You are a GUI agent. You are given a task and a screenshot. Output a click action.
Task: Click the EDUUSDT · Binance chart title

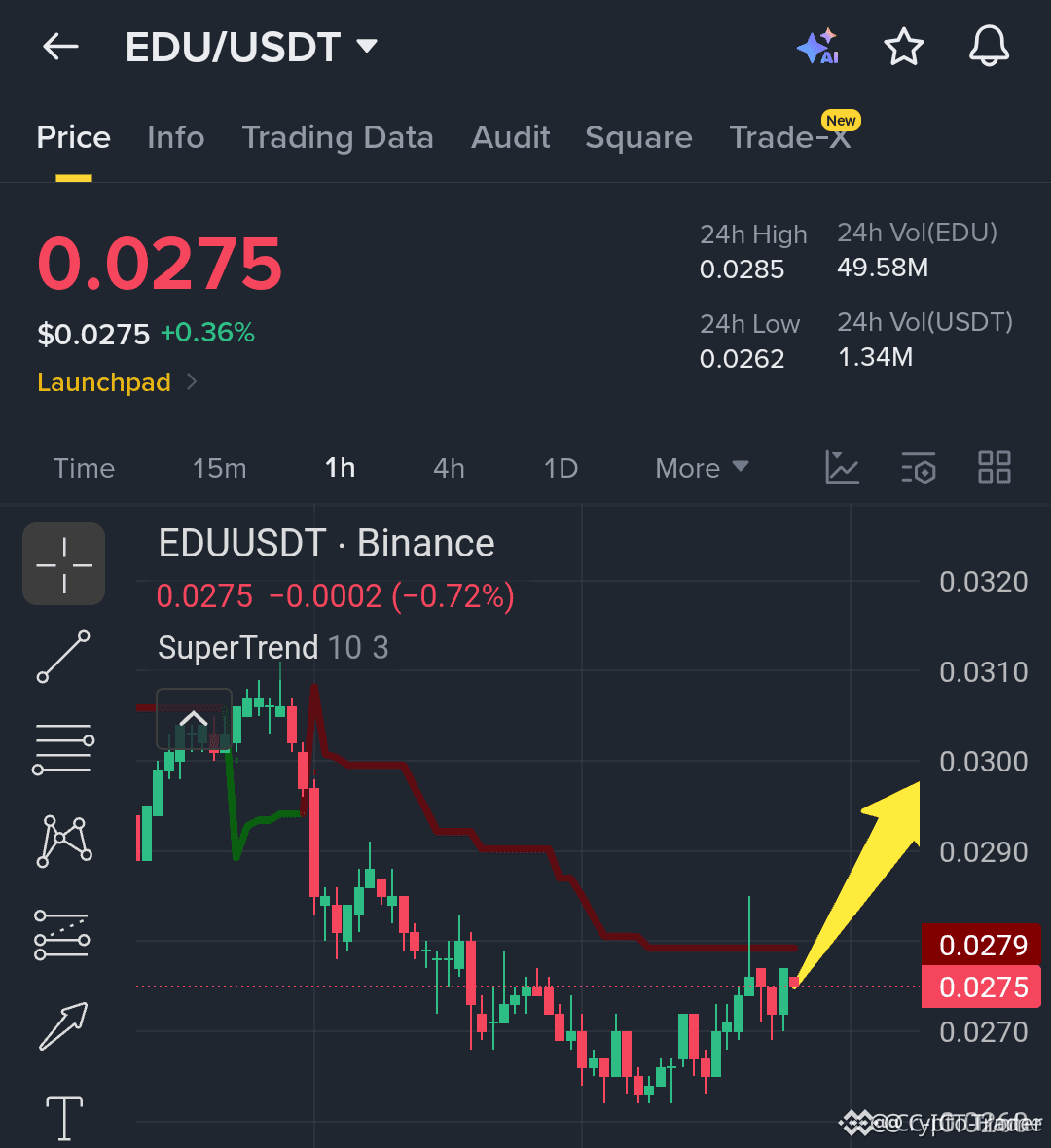point(327,543)
